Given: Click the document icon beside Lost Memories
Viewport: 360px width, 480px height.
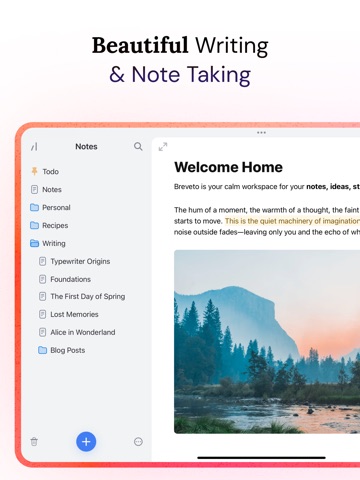Looking at the screenshot, I should [42, 314].
